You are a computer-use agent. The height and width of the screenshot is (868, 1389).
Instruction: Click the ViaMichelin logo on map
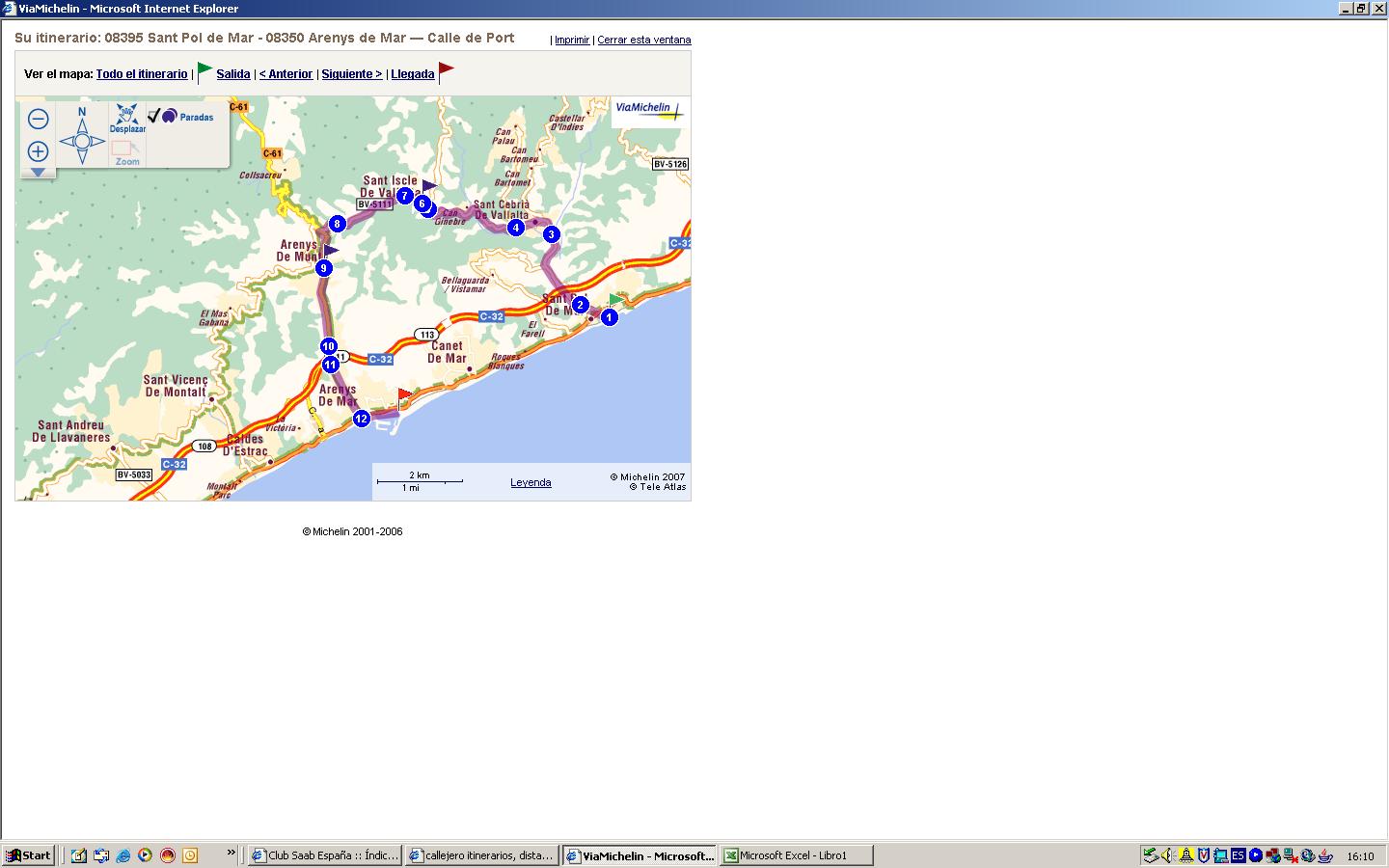649,111
